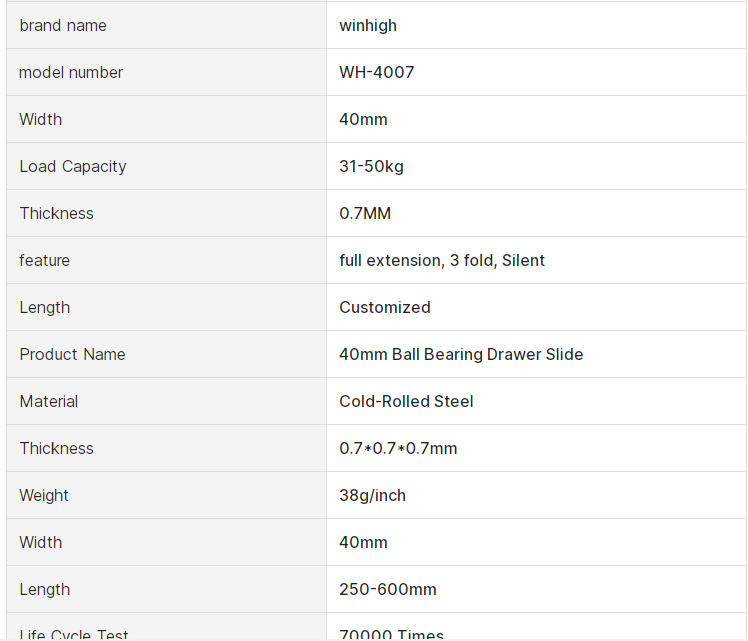Click the "Product Name" label cell
This screenshot has width=748, height=641.
coord(72,354)
